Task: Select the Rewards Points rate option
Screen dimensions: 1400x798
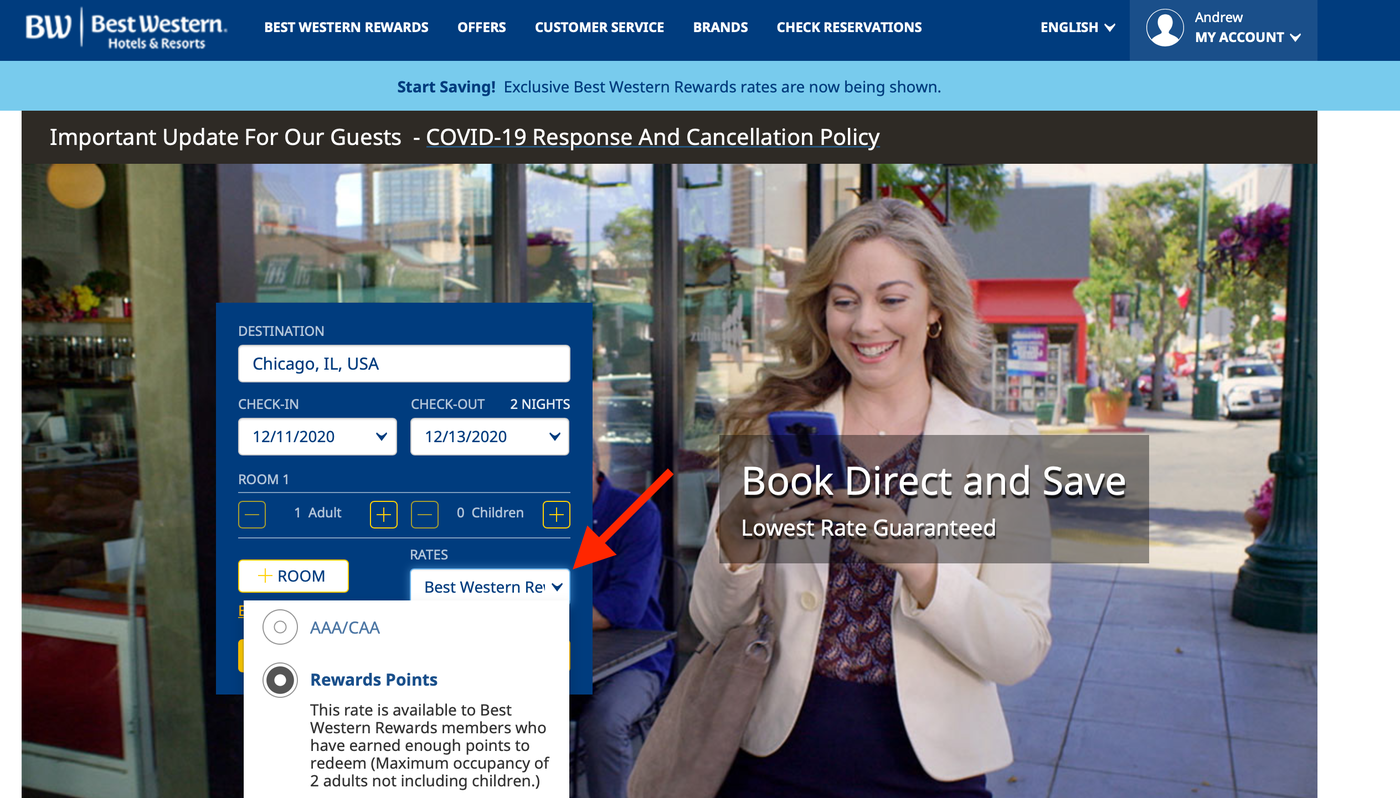Action: 374,679
